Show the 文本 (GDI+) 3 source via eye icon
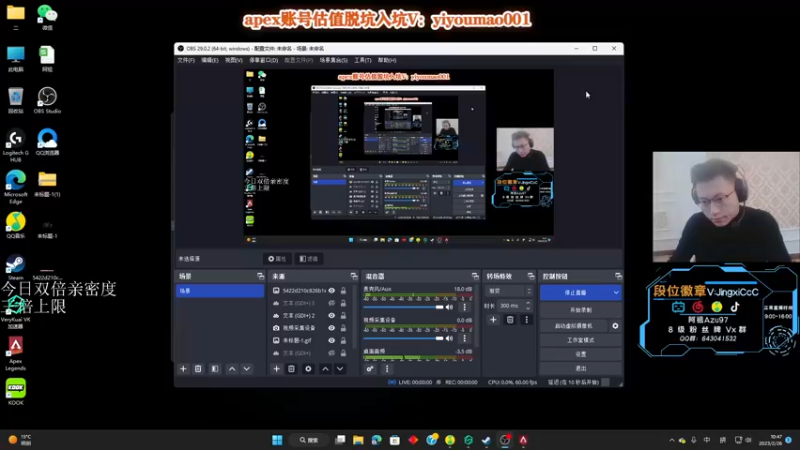This screenshot has width=800, height=450. tap(332, 303)
